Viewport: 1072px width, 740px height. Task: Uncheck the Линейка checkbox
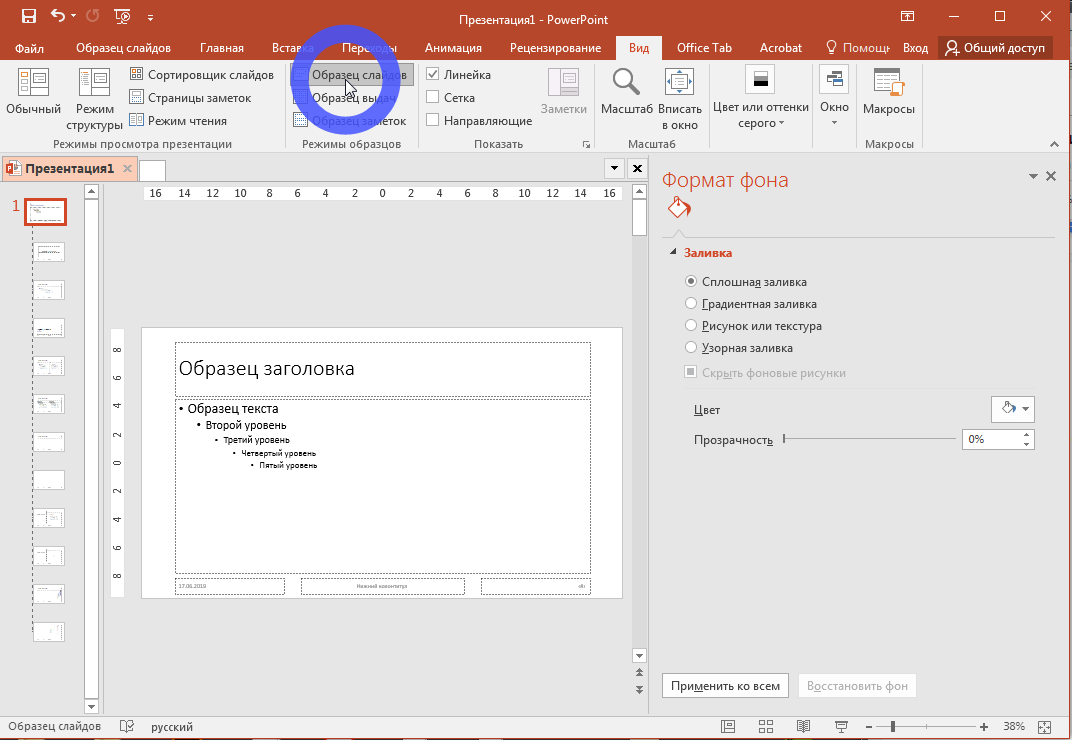(x=433, y=75)
